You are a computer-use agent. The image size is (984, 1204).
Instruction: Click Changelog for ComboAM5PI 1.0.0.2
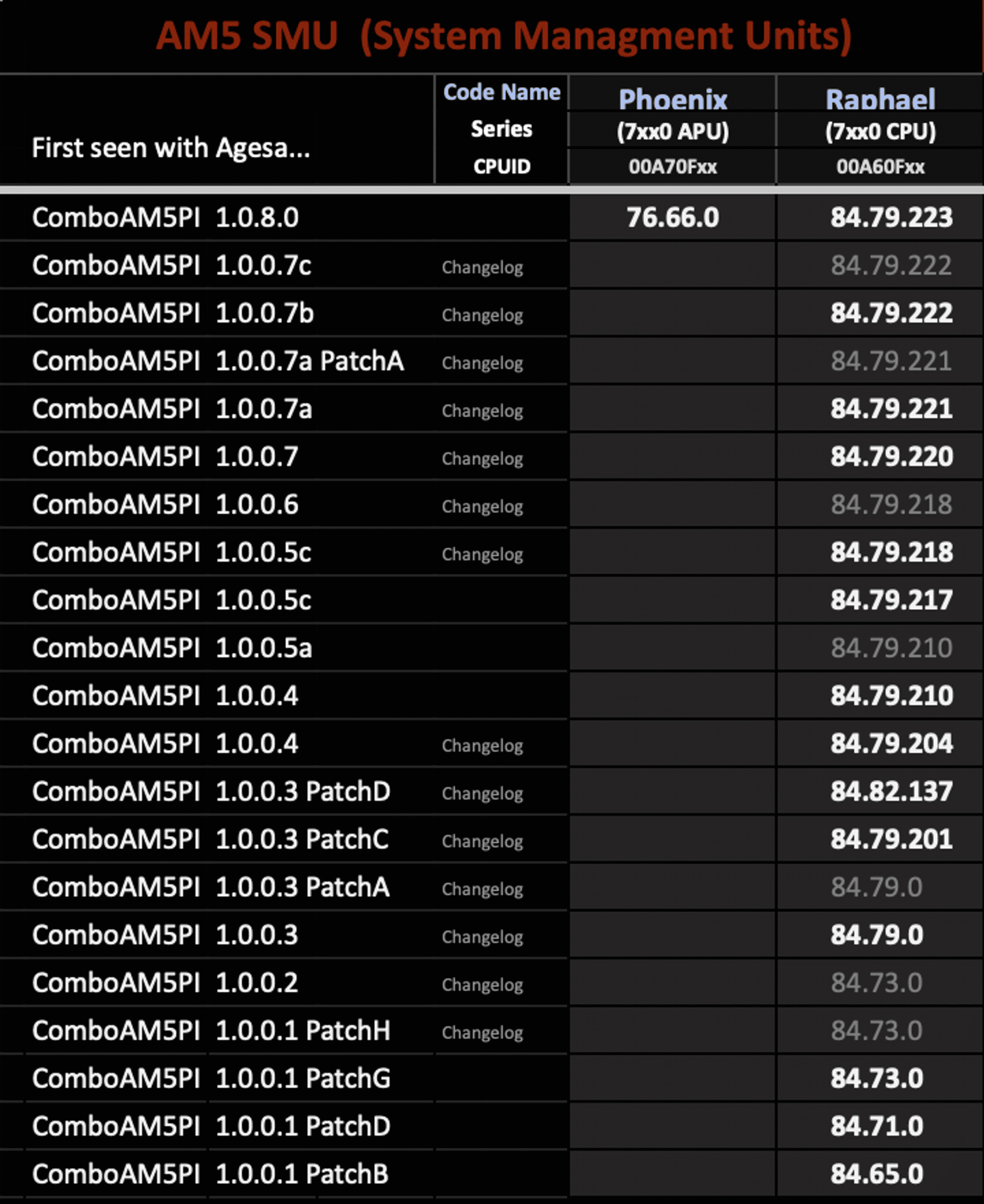(x=482, y=985)
